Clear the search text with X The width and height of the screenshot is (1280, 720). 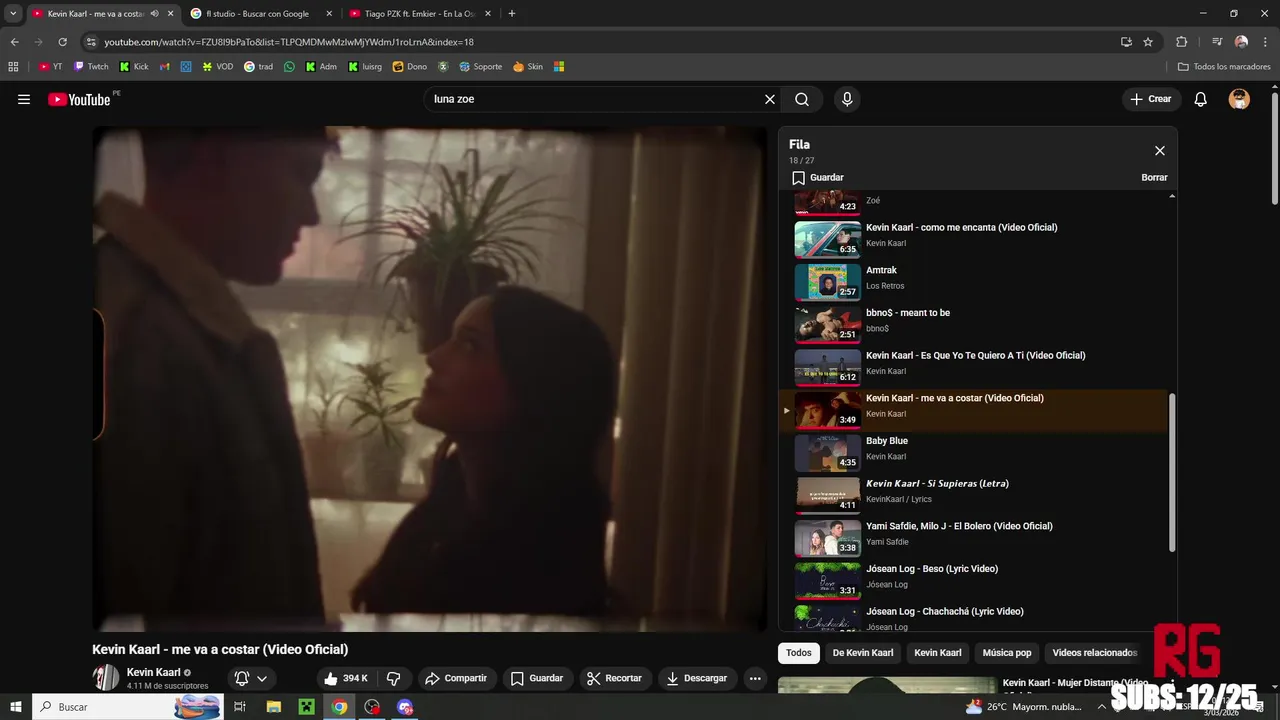click(x=770, y=99)
